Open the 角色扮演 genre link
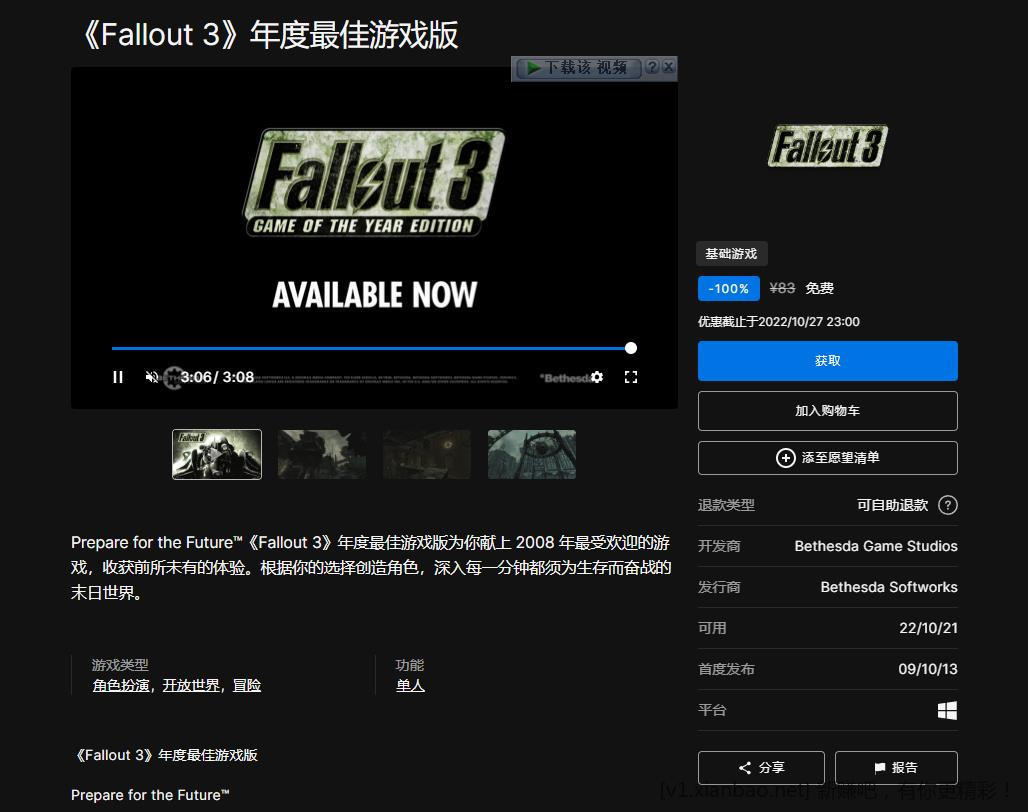 [121, 686]
